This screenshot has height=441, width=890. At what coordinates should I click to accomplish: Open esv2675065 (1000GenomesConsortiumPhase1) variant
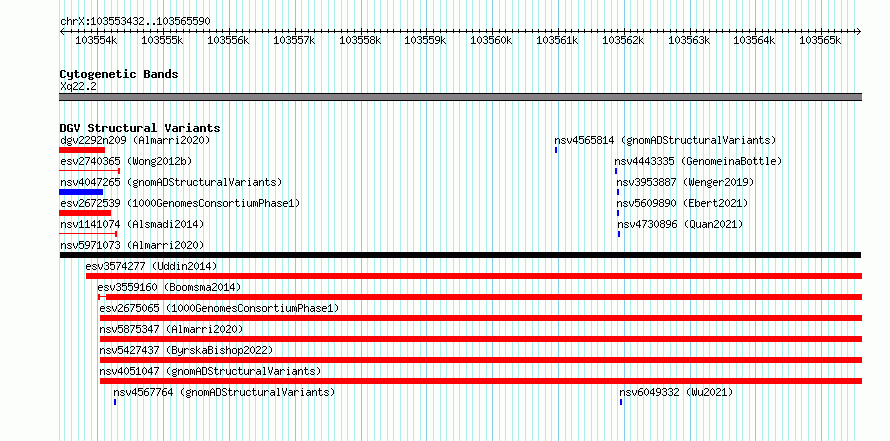tap(219, 308)
